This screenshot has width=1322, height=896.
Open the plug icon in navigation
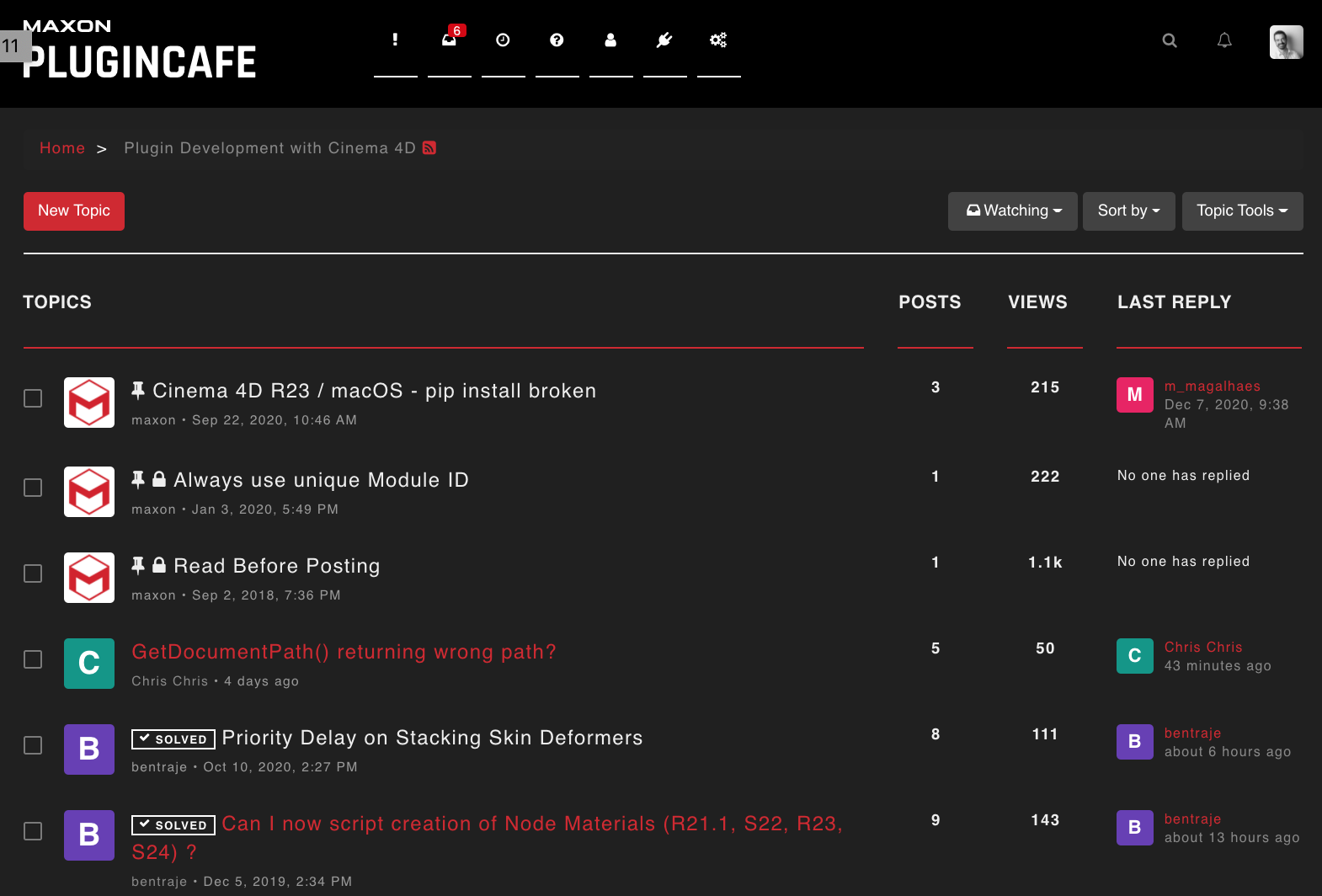pyautogui.click(x=664, y=40)
